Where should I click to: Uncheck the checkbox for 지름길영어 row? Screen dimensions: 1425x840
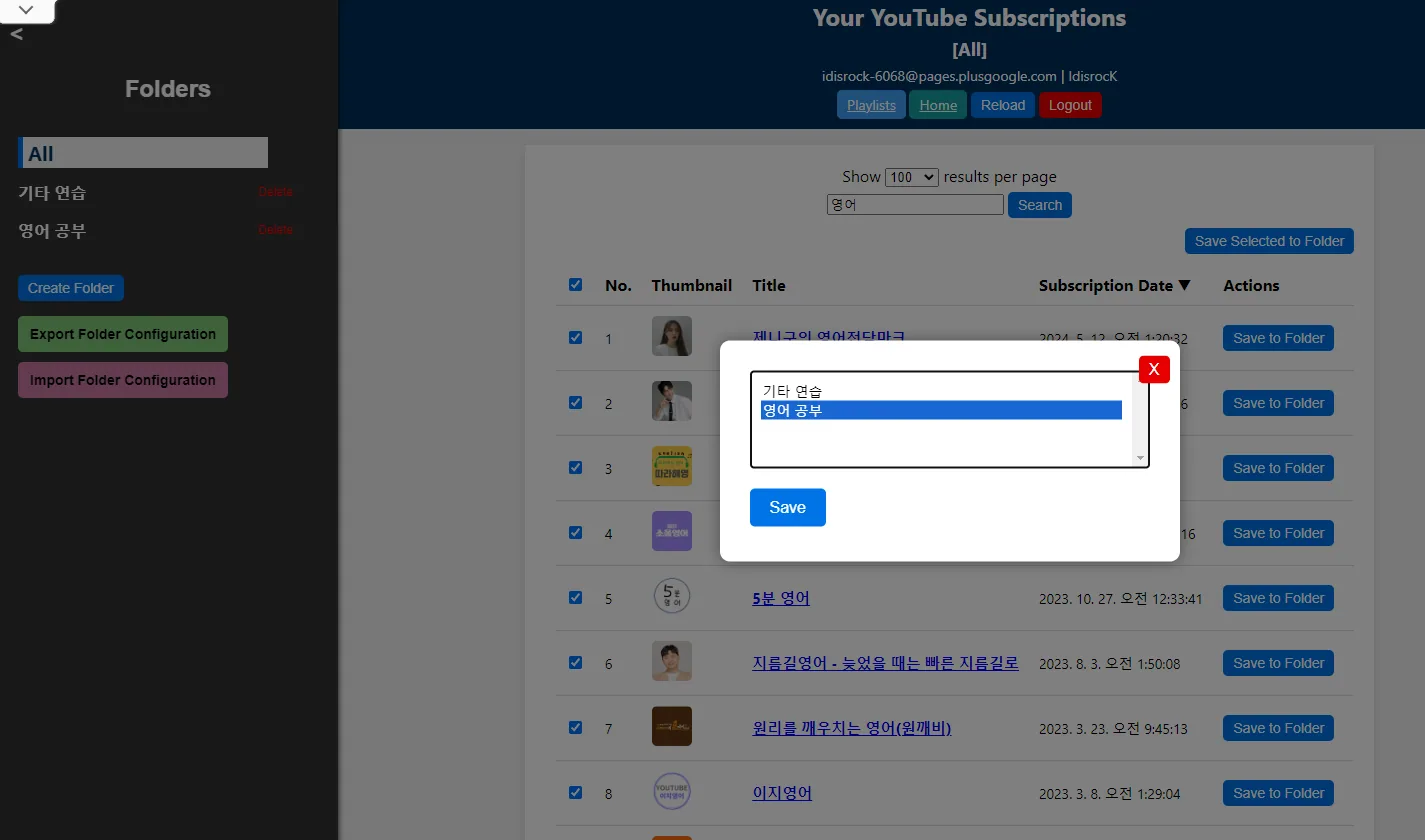pyautogui.click(x=575, y=663)
